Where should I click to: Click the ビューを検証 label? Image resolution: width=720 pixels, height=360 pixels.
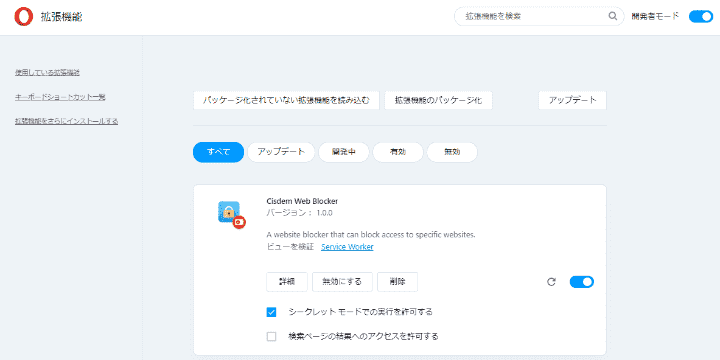point(290,247)
